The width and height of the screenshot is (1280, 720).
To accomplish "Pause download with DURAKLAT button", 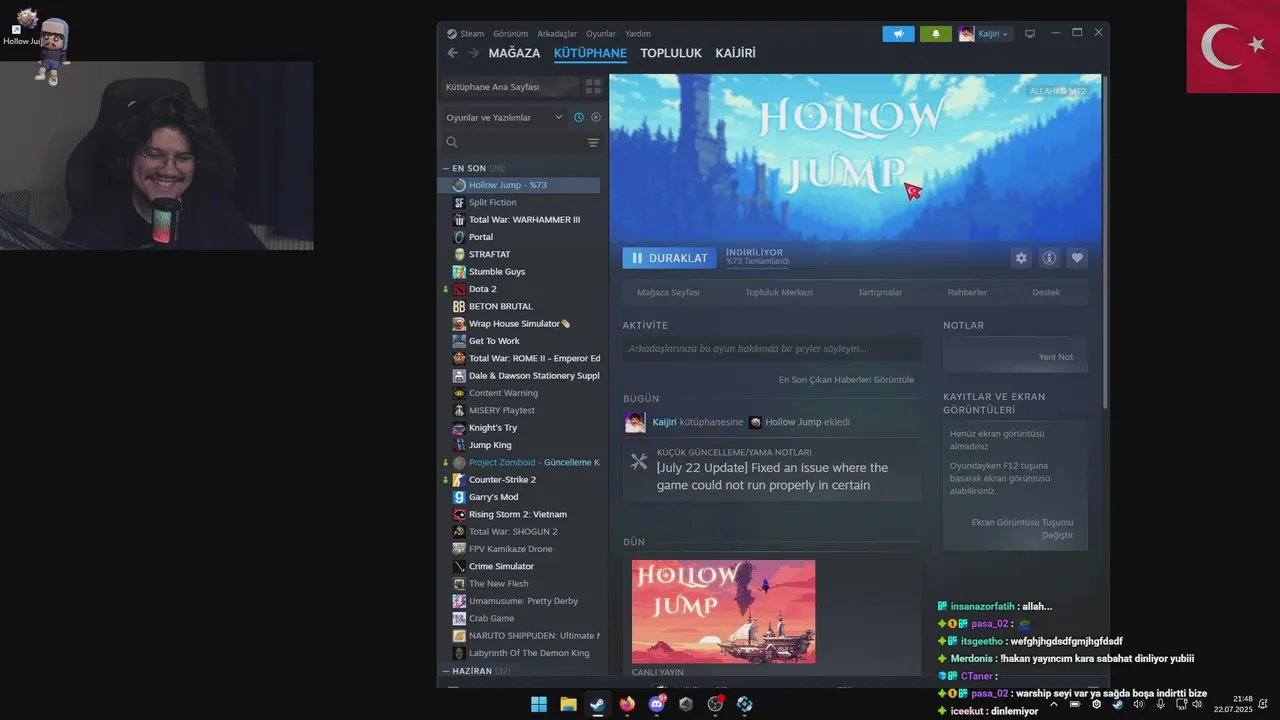I will 670,258.
